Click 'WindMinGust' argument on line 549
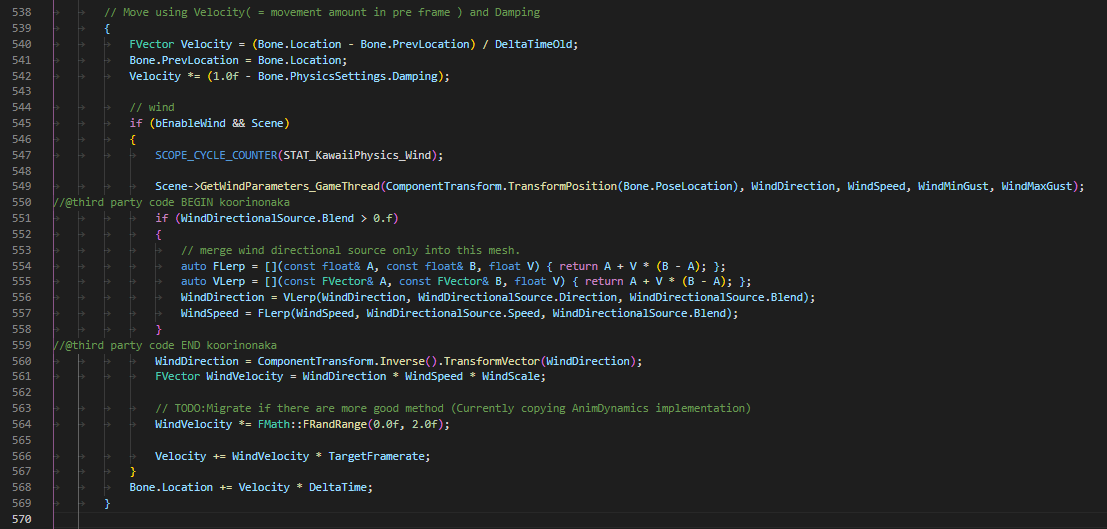Screen dimensions: 1107x529 coord(953,186)
